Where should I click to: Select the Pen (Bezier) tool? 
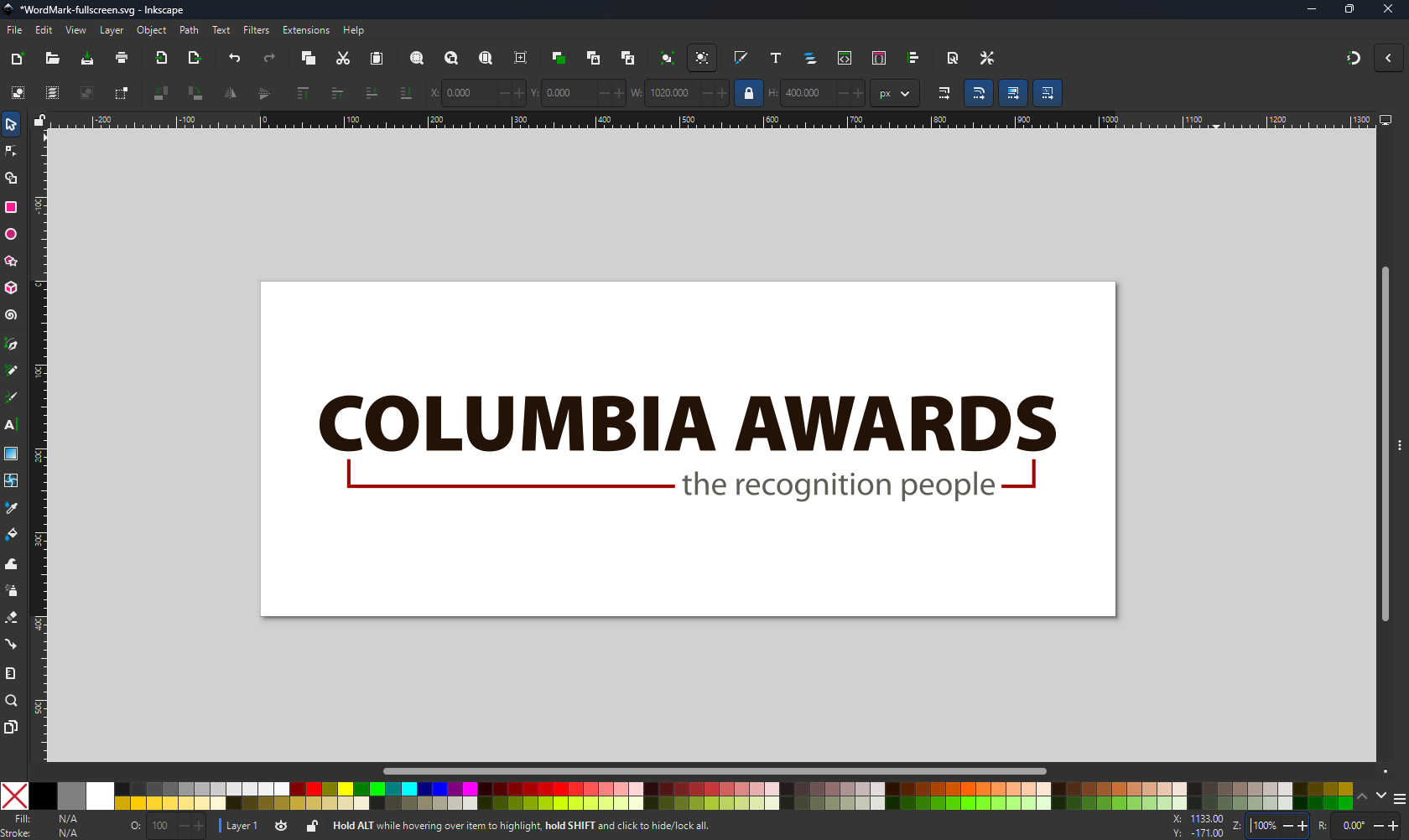(x=11, y=344)
